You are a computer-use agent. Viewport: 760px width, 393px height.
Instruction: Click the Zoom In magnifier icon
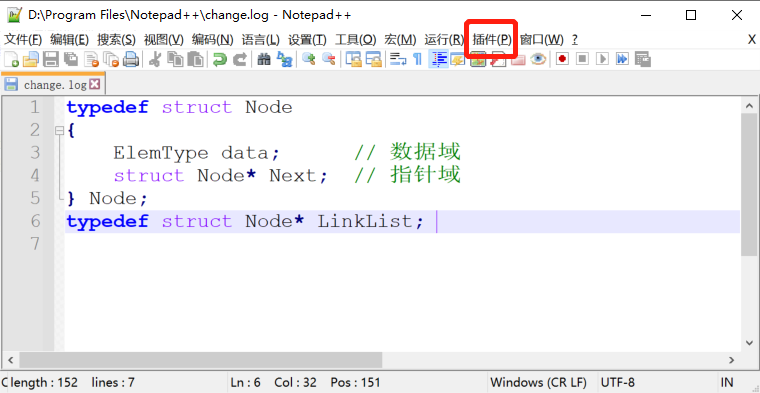(x=308, y=59)
